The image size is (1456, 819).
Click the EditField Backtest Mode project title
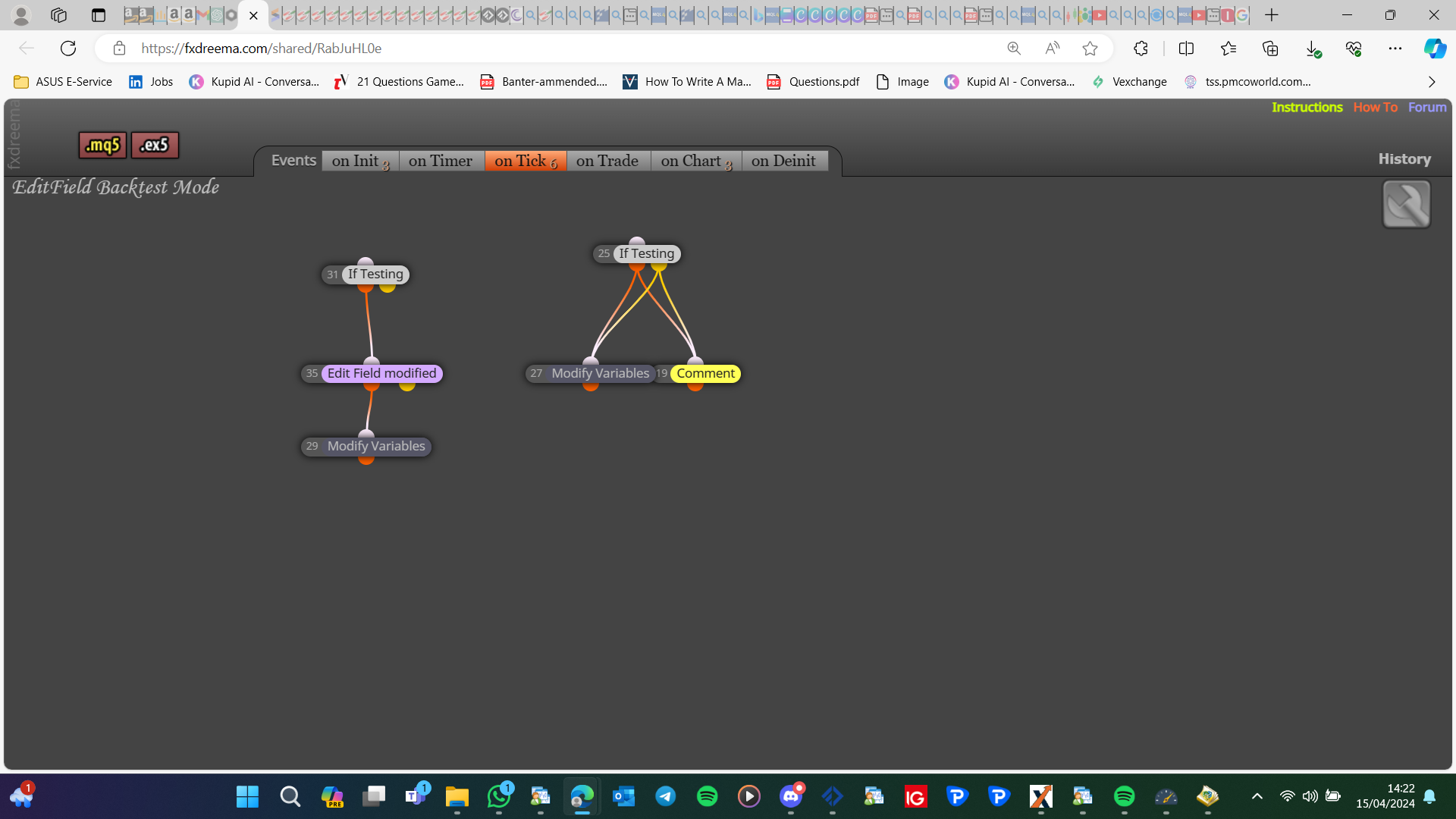tap(116, 187)
